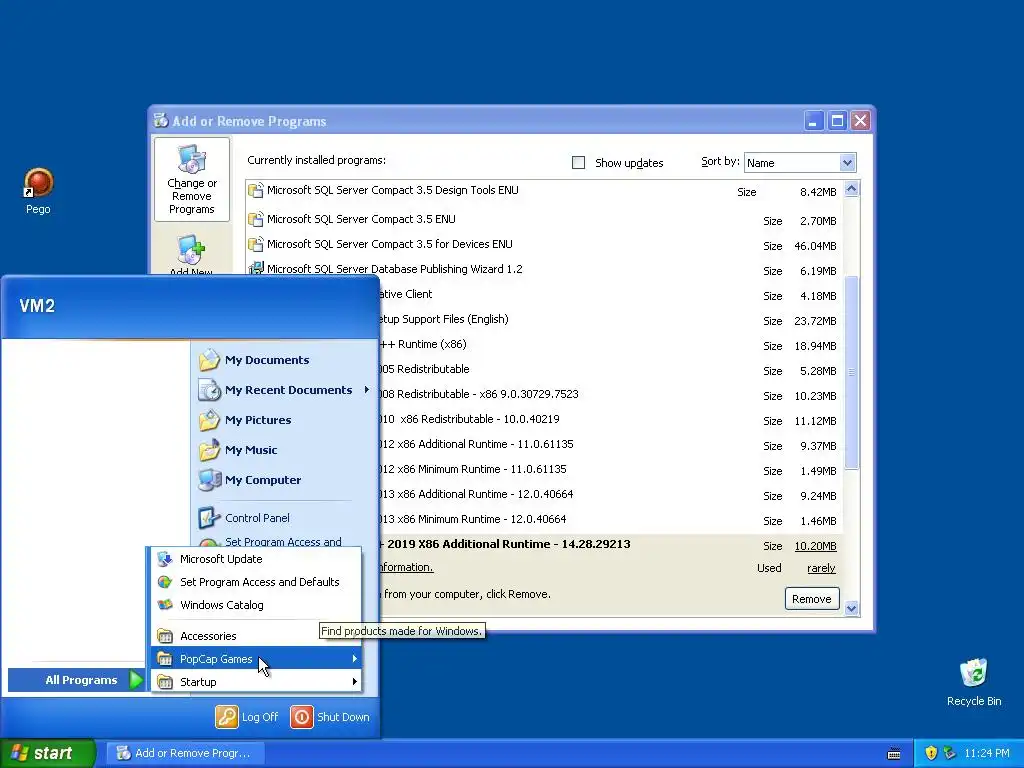Click the program list scrollbar thumb
Image resolution: width=1024 pixels, height=768 pixels.
click(851, 372)
